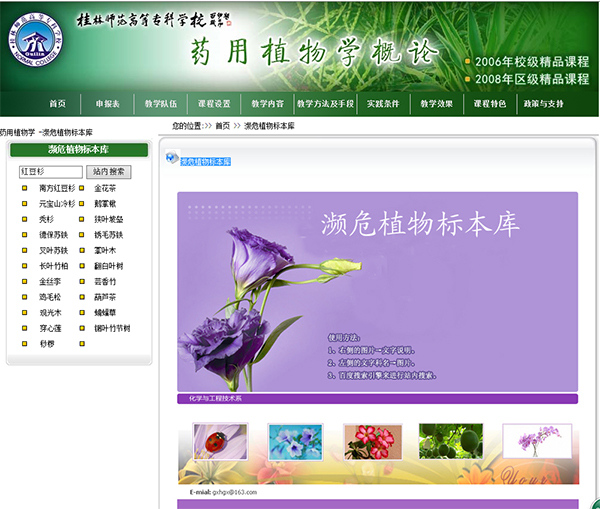600x509 pixels.
Task: Click the globe icon beside 濒危植物标本库 heading
Action: point(172,159)
